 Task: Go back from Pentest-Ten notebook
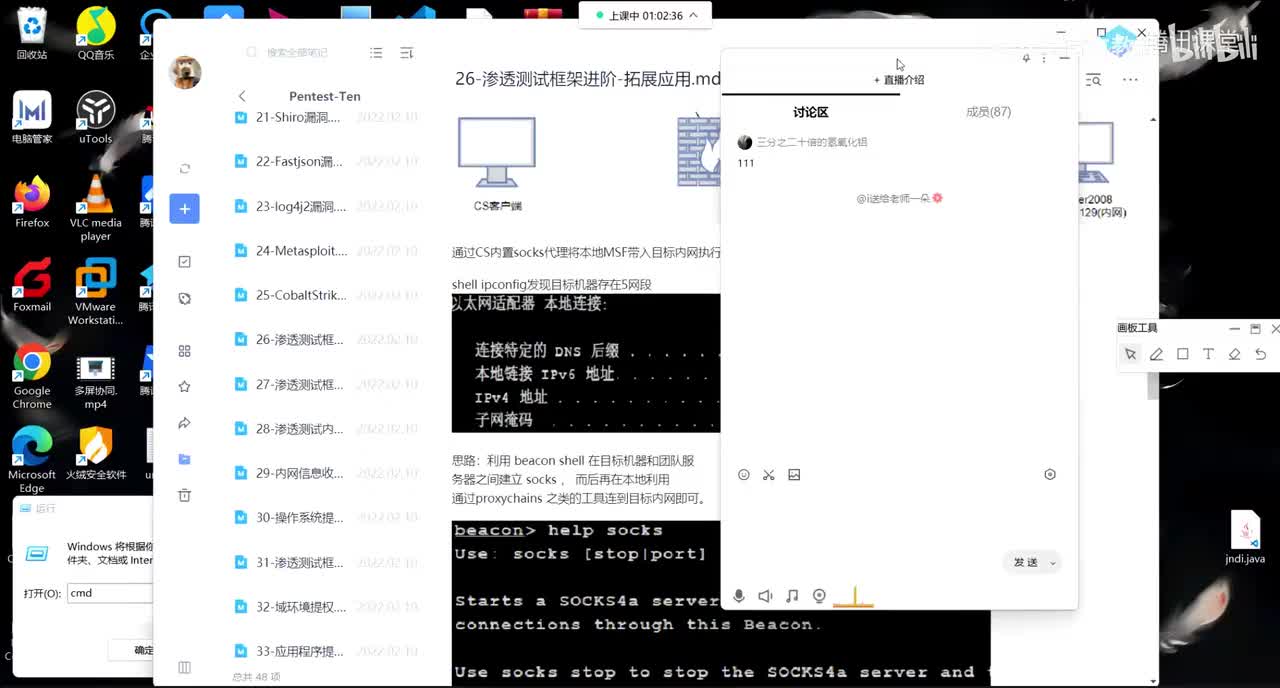click(x=242, y=96)
